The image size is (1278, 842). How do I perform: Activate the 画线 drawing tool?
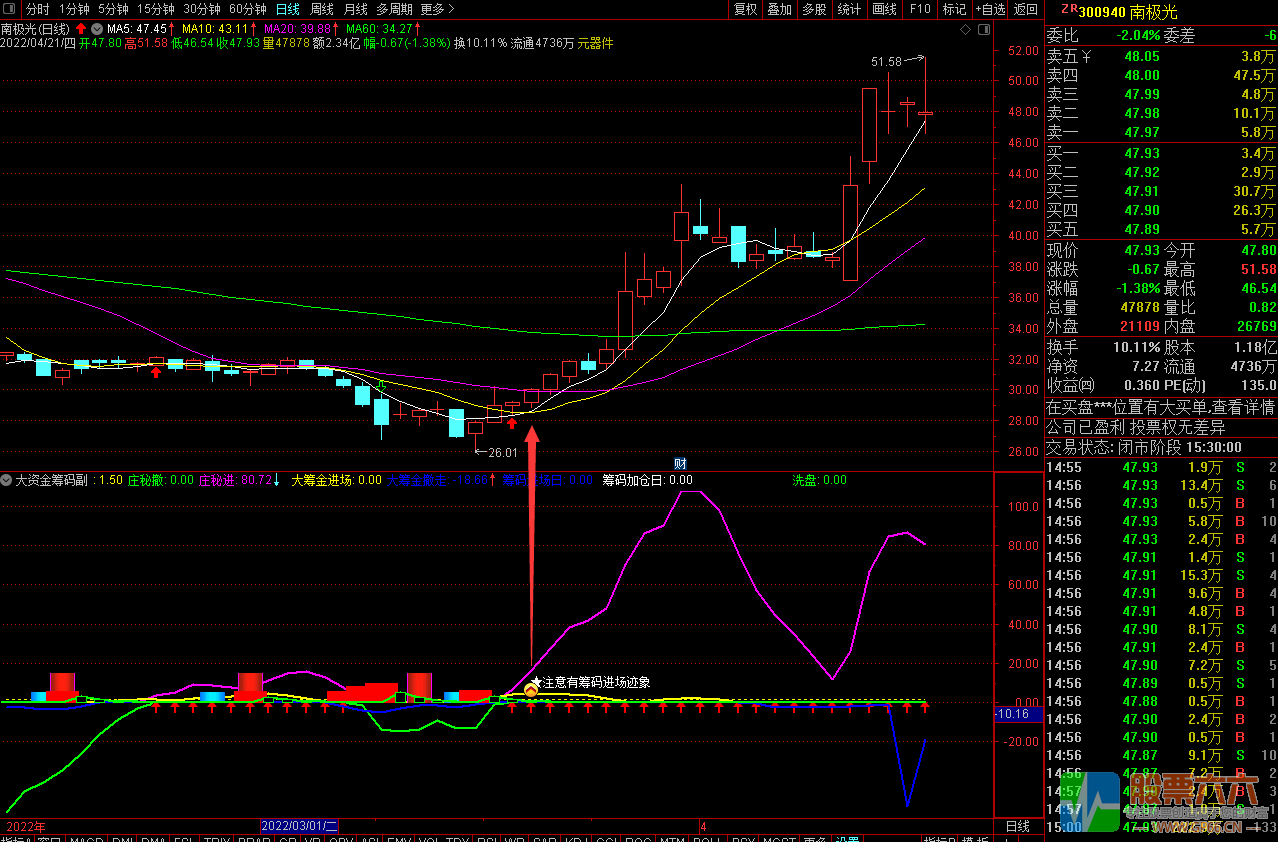(x=884, y=9)
